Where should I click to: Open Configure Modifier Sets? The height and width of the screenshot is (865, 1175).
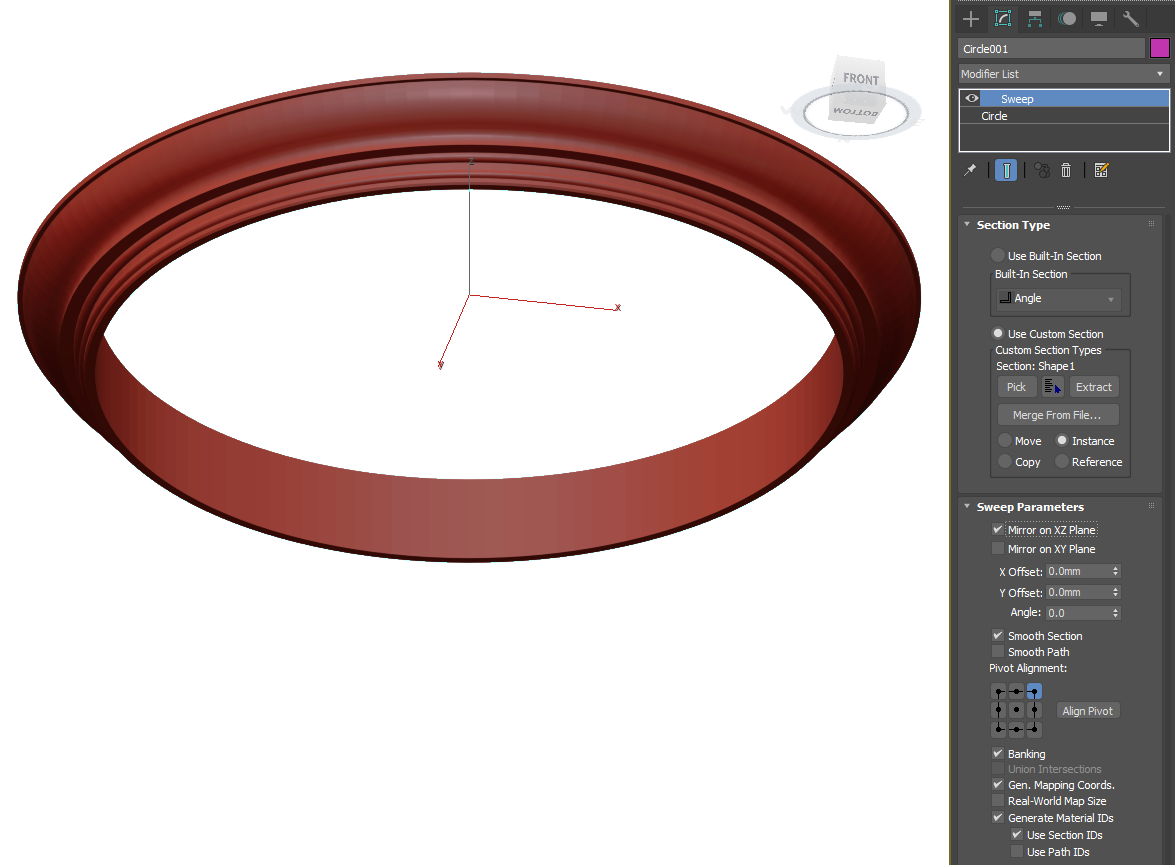[x=1101, y=170]
